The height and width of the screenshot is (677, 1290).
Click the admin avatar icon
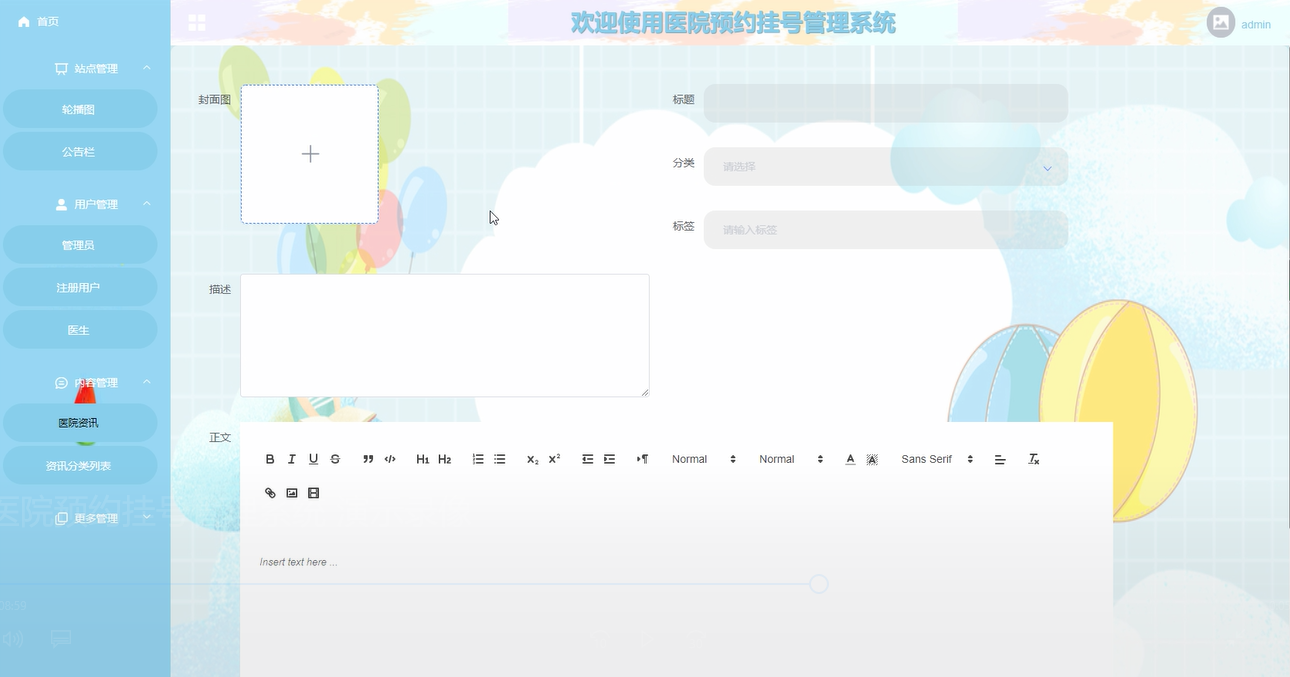coord(1221,22)
